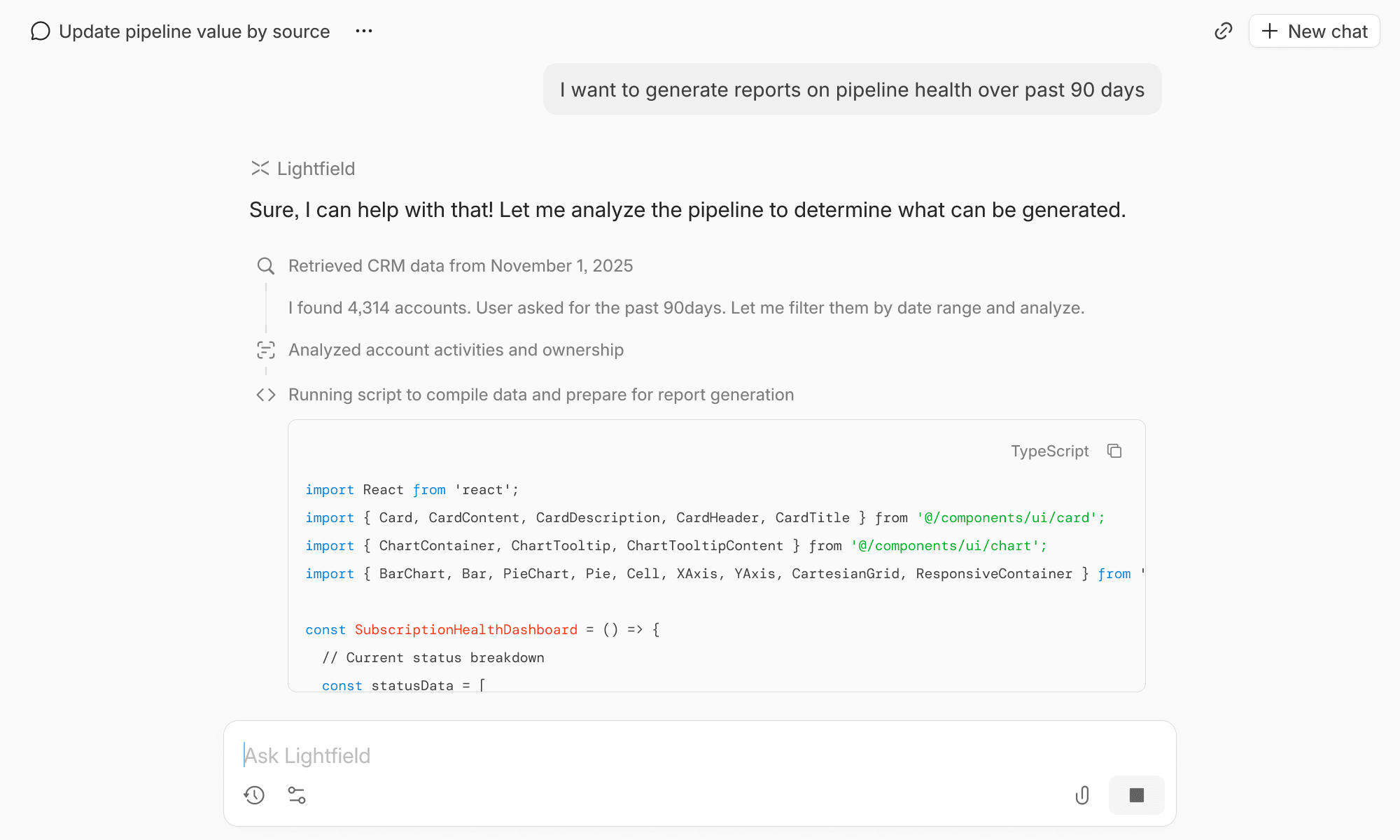Click the Lightfield logo icon
Viewport: 1400px width, 840px height.
(260, 169)
